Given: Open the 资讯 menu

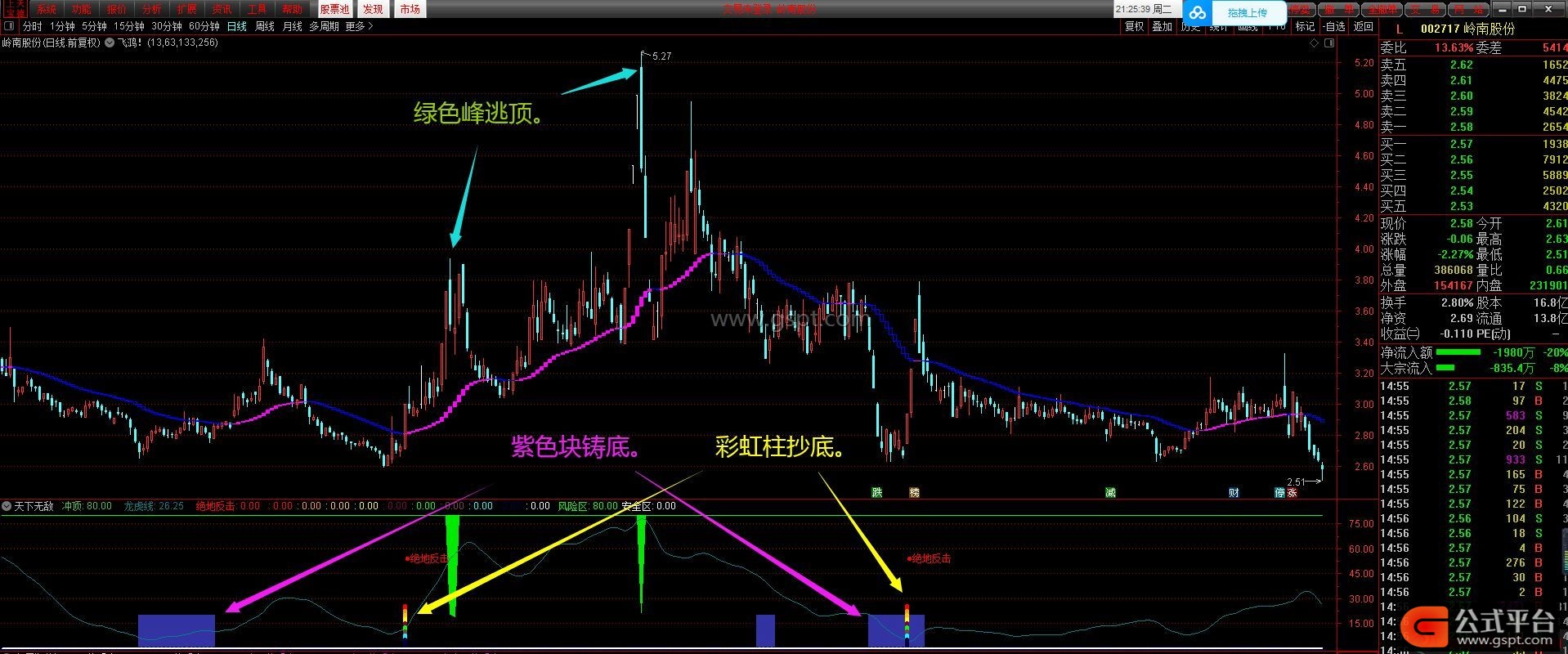Looking at the screenshot, I should [x=222, y=9].
